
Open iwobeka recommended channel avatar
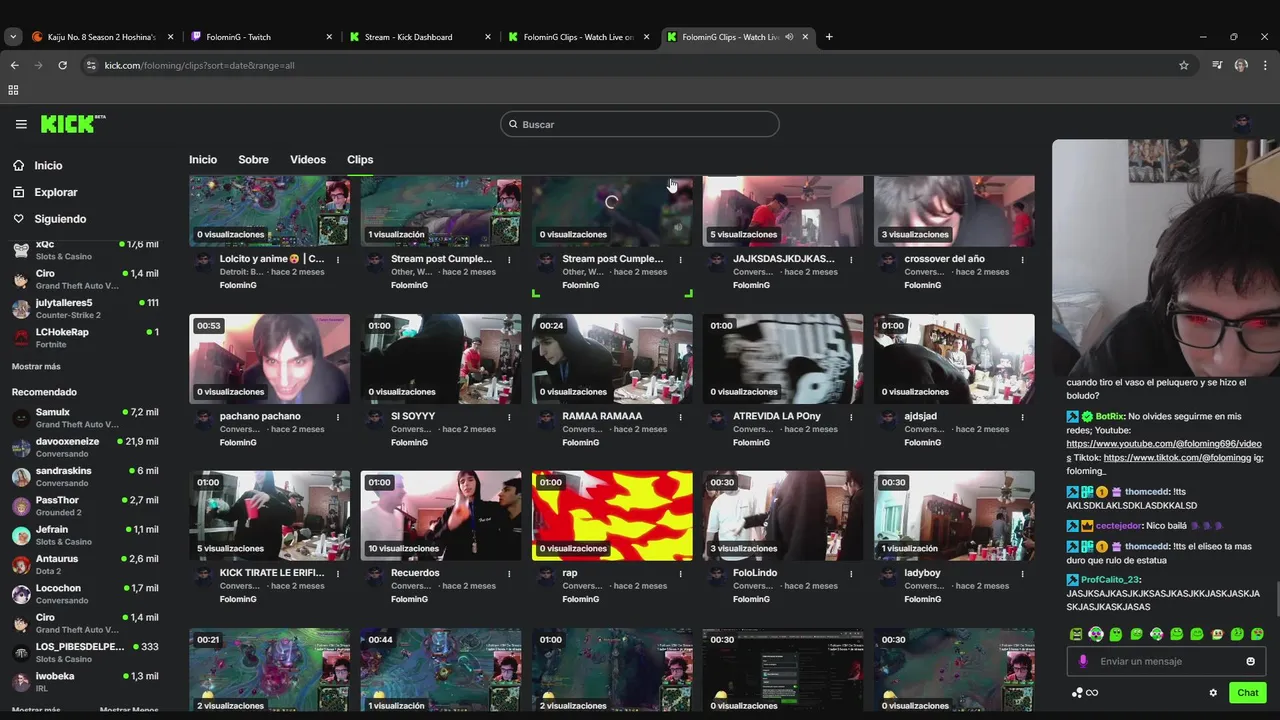point(20,682)
